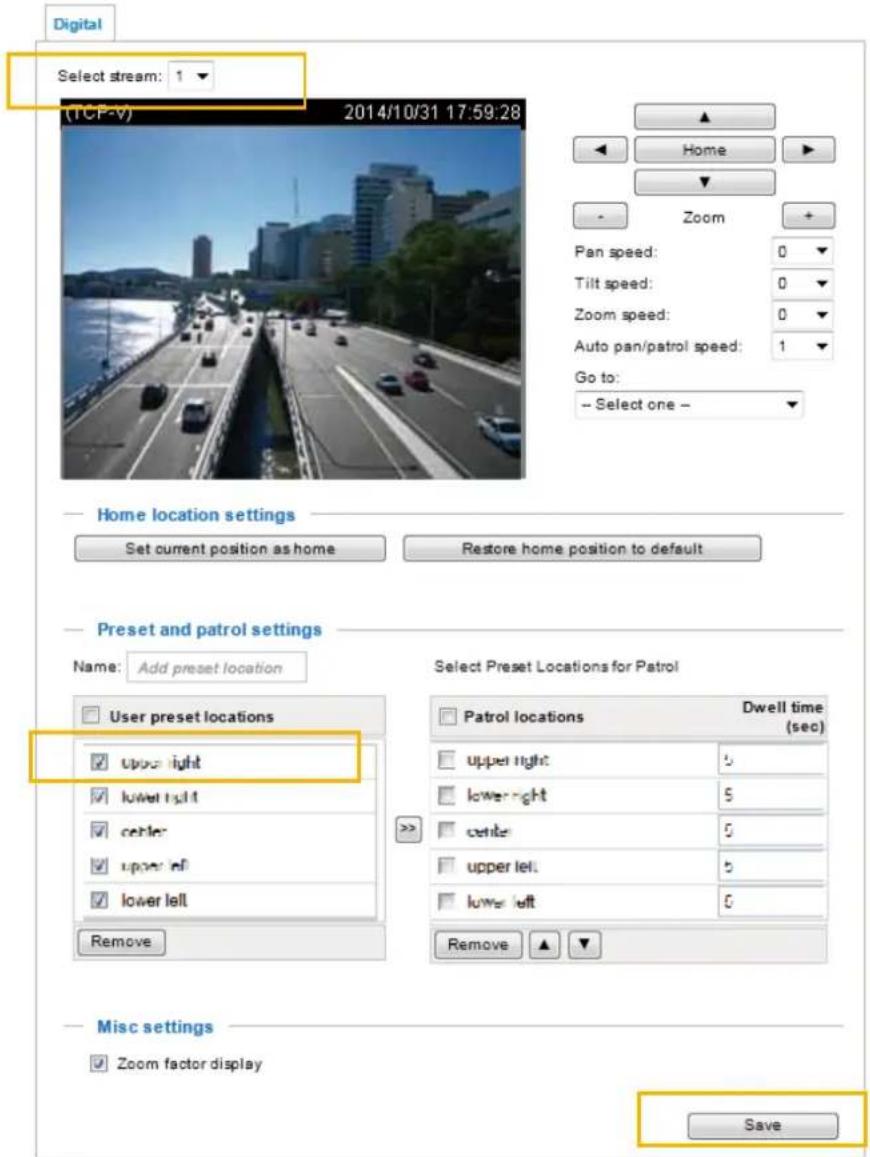
Task: Tilt camera up with the up arrow button
Action: 704,117
